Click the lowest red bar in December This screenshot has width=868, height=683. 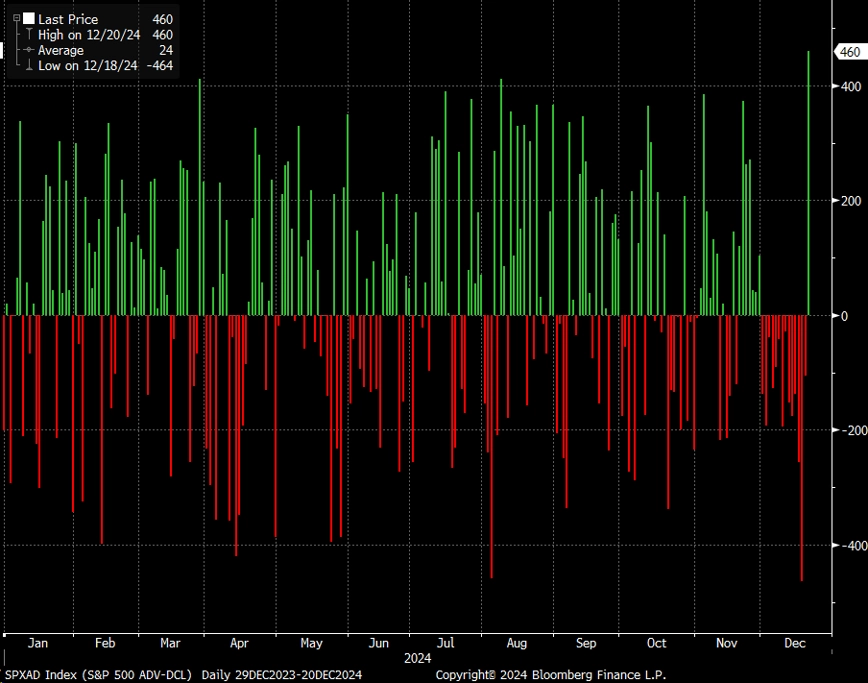[802, 448]
